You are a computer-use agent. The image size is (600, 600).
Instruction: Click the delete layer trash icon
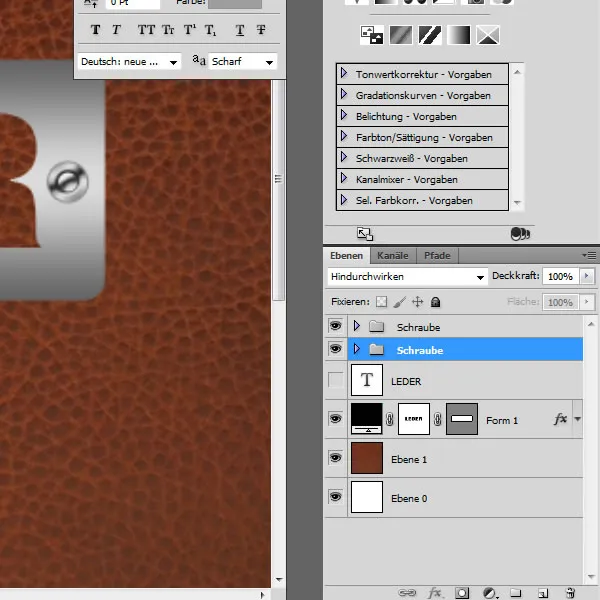click(569, 592)
